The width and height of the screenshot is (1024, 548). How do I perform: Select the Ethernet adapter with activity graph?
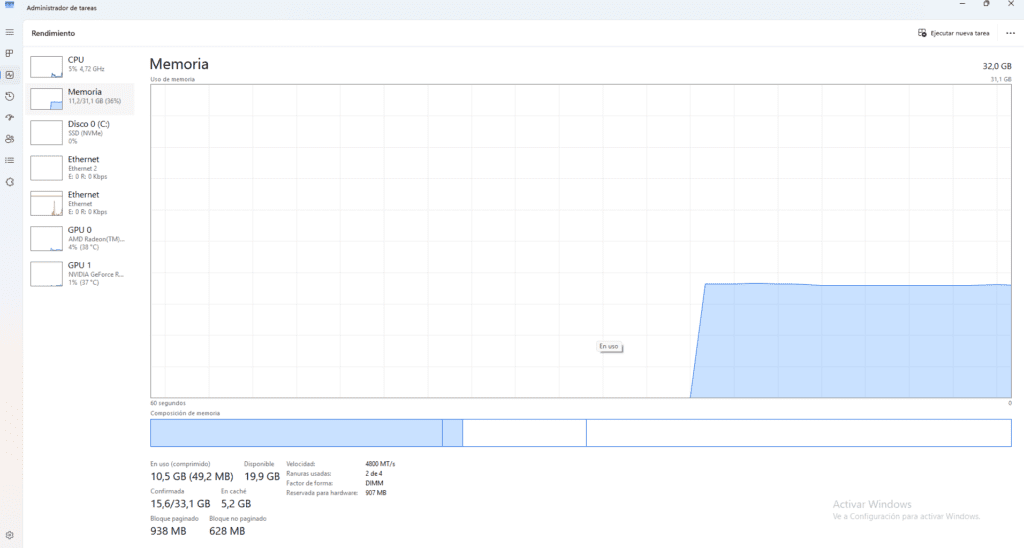pos(80,202)
